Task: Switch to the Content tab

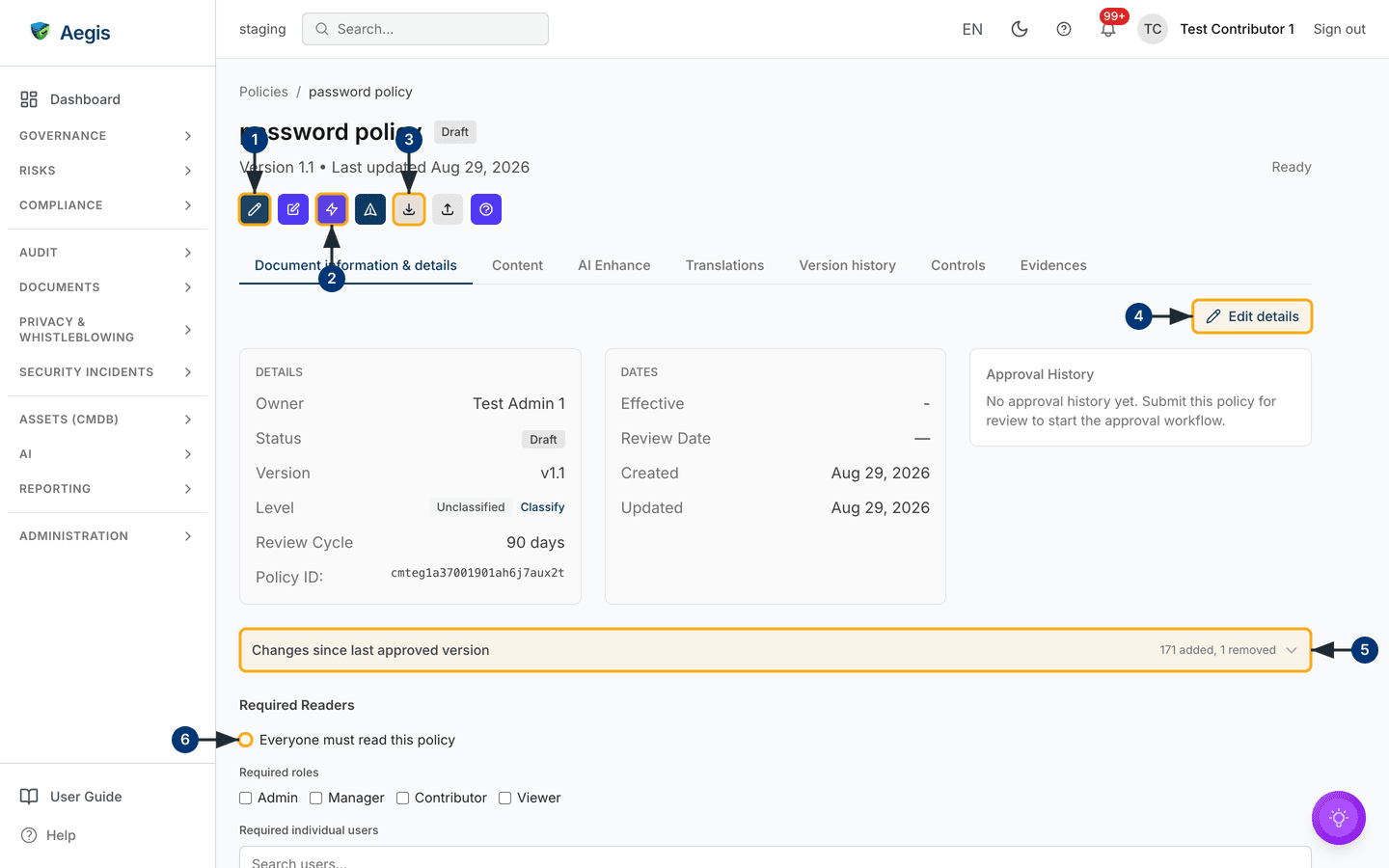Action: [x=517, y=265]
